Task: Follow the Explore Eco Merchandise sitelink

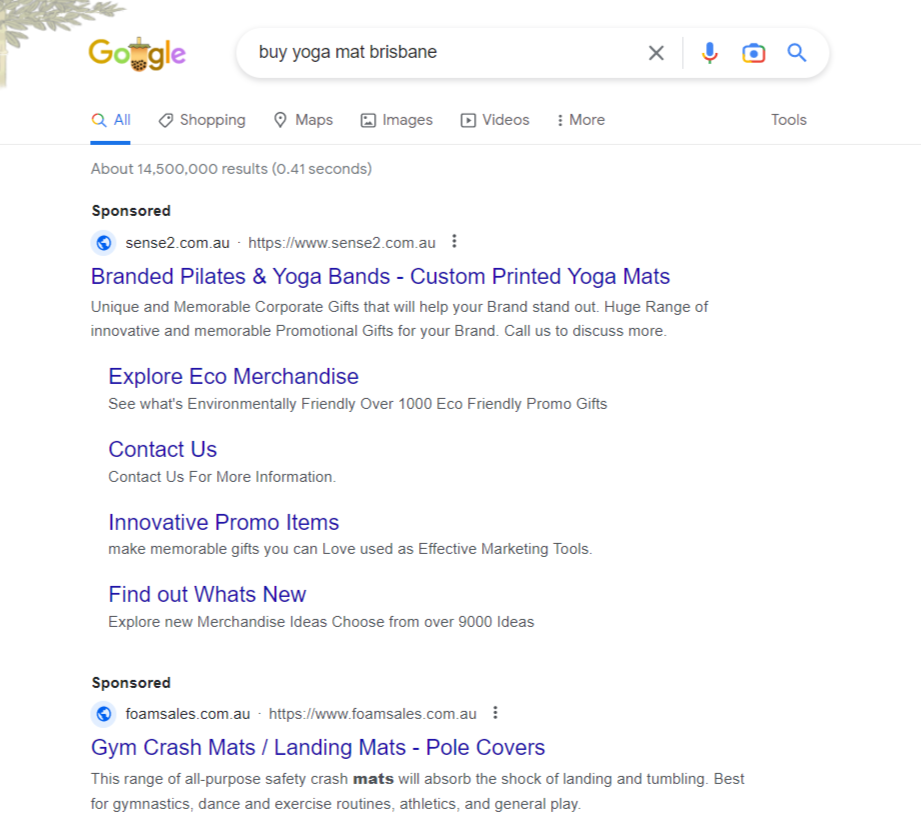Action: (233, 376)
